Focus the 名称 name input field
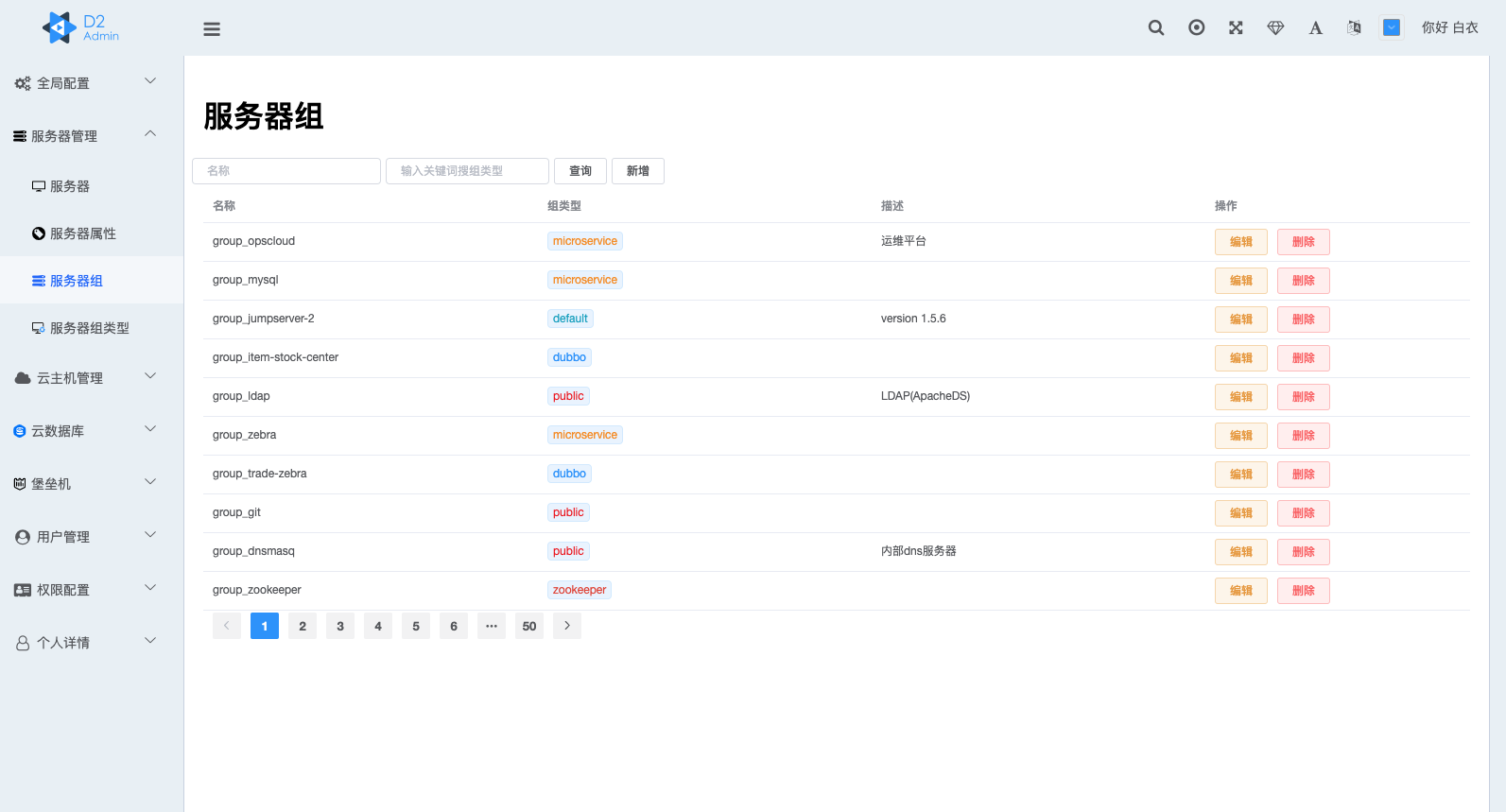The width and height of the screenshot is (1506, 812). coord(286,171)
